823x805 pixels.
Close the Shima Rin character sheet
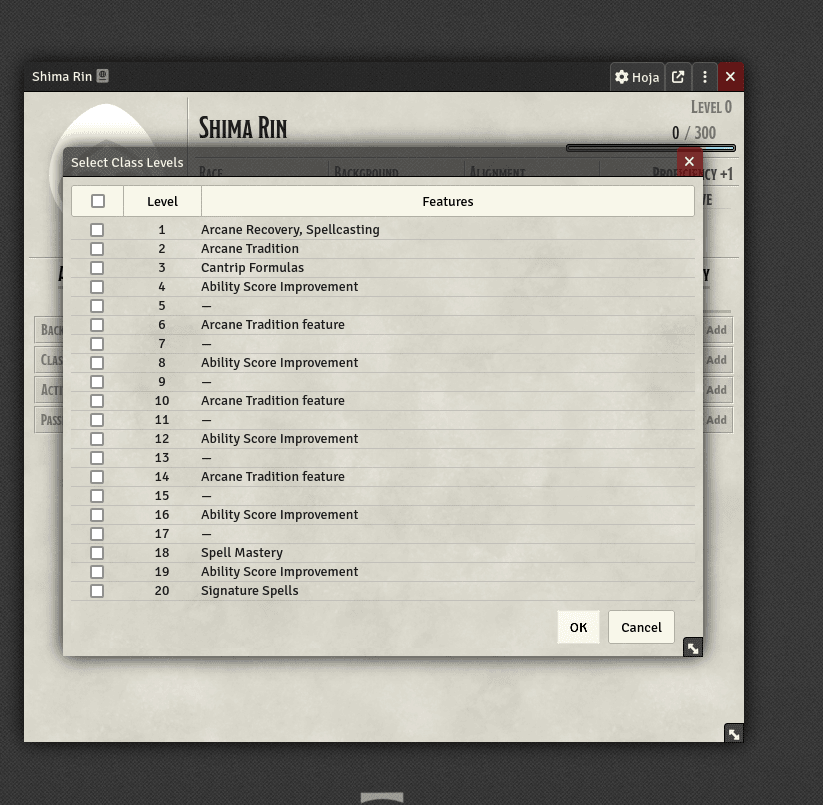[x=730, y=77]
